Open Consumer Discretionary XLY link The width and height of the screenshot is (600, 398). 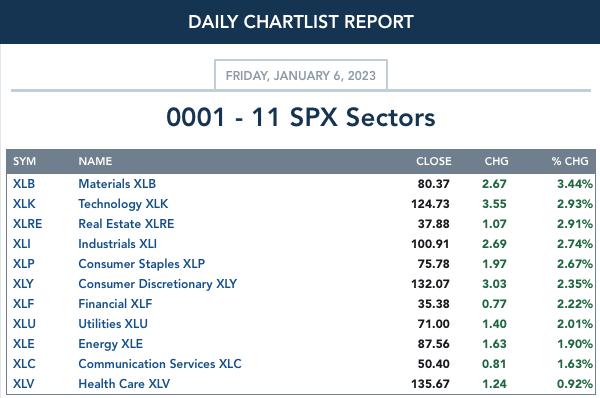(x=158, y=284)
